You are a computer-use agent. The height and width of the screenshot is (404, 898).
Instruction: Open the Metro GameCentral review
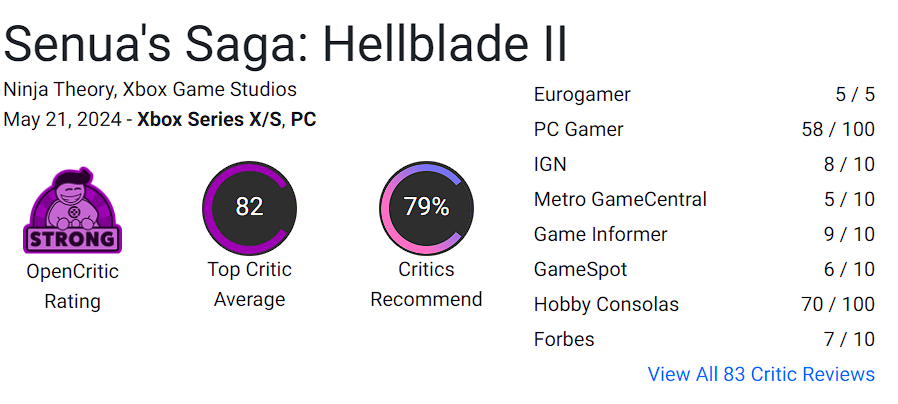coord(704,199)
